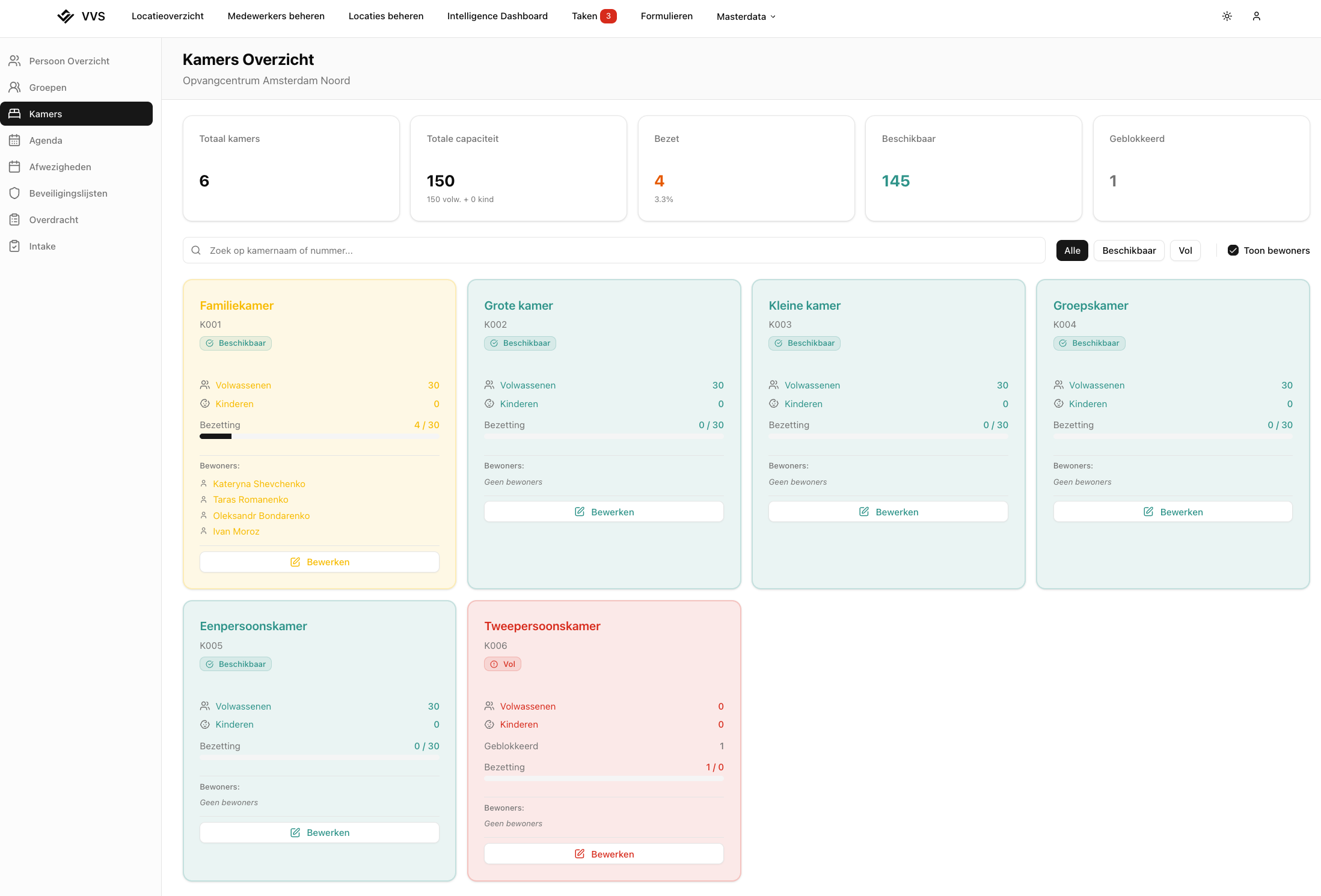Click the Agenda calendar icon in sidebar
Screen dimensions: 1321x896
(x=15, y=140)
